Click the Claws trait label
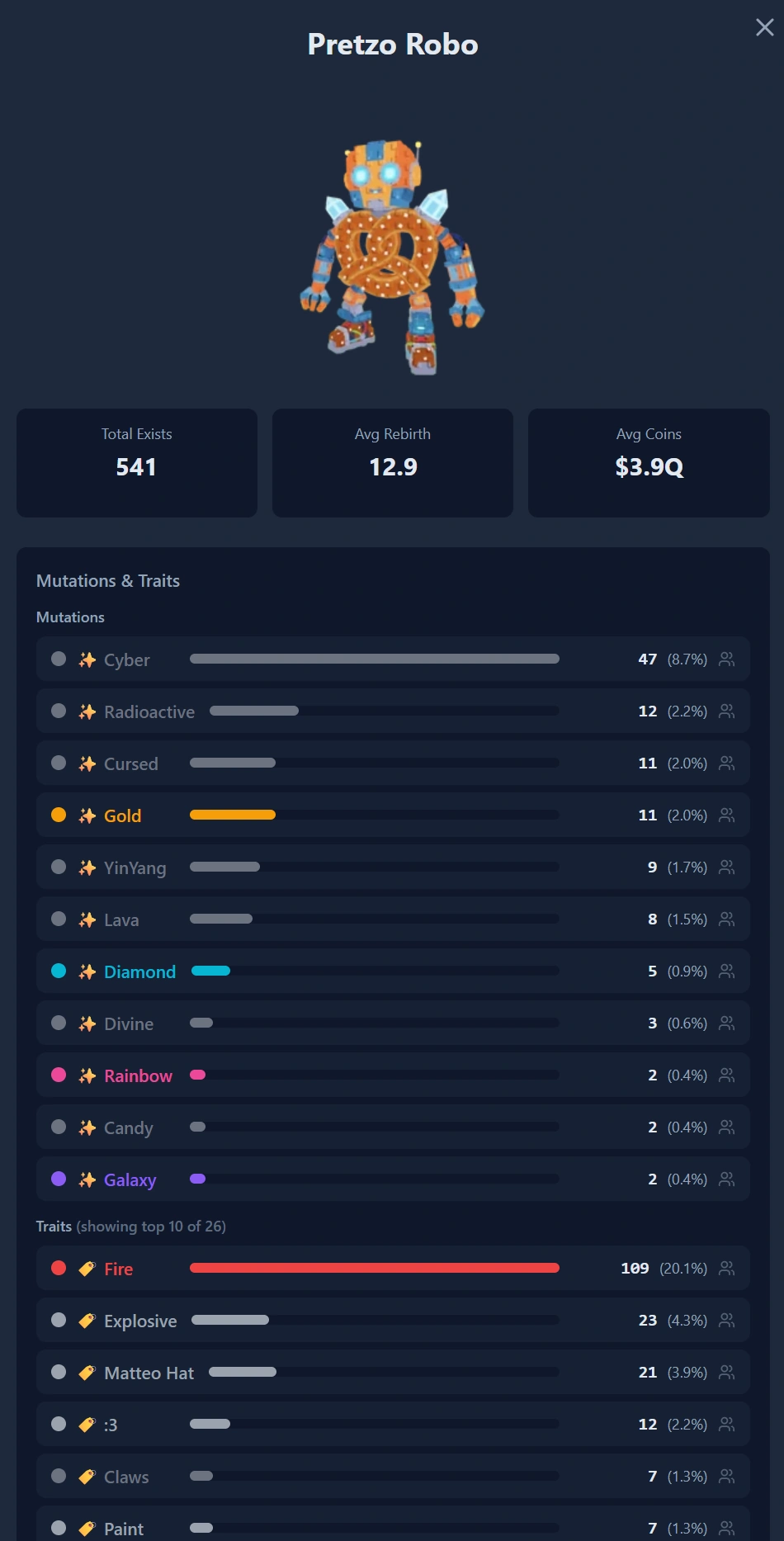784x1541 pixels. 126,1477
